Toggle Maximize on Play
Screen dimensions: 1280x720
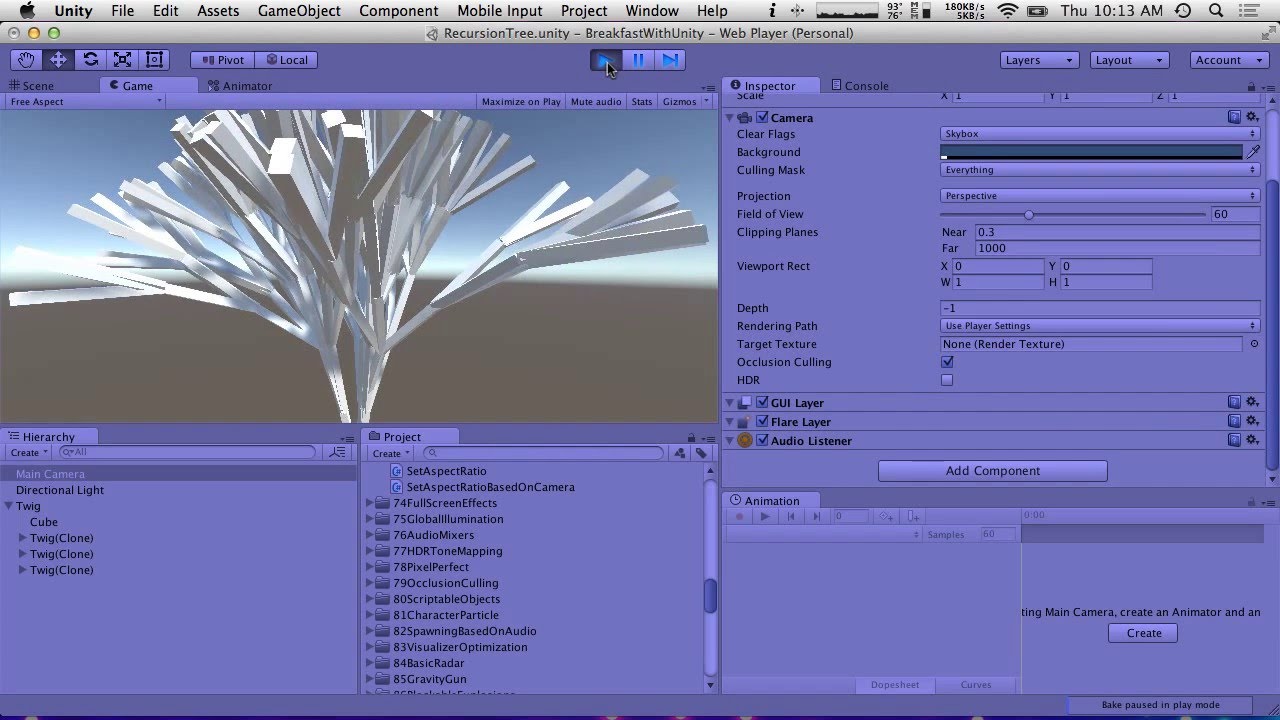point(521,102)
